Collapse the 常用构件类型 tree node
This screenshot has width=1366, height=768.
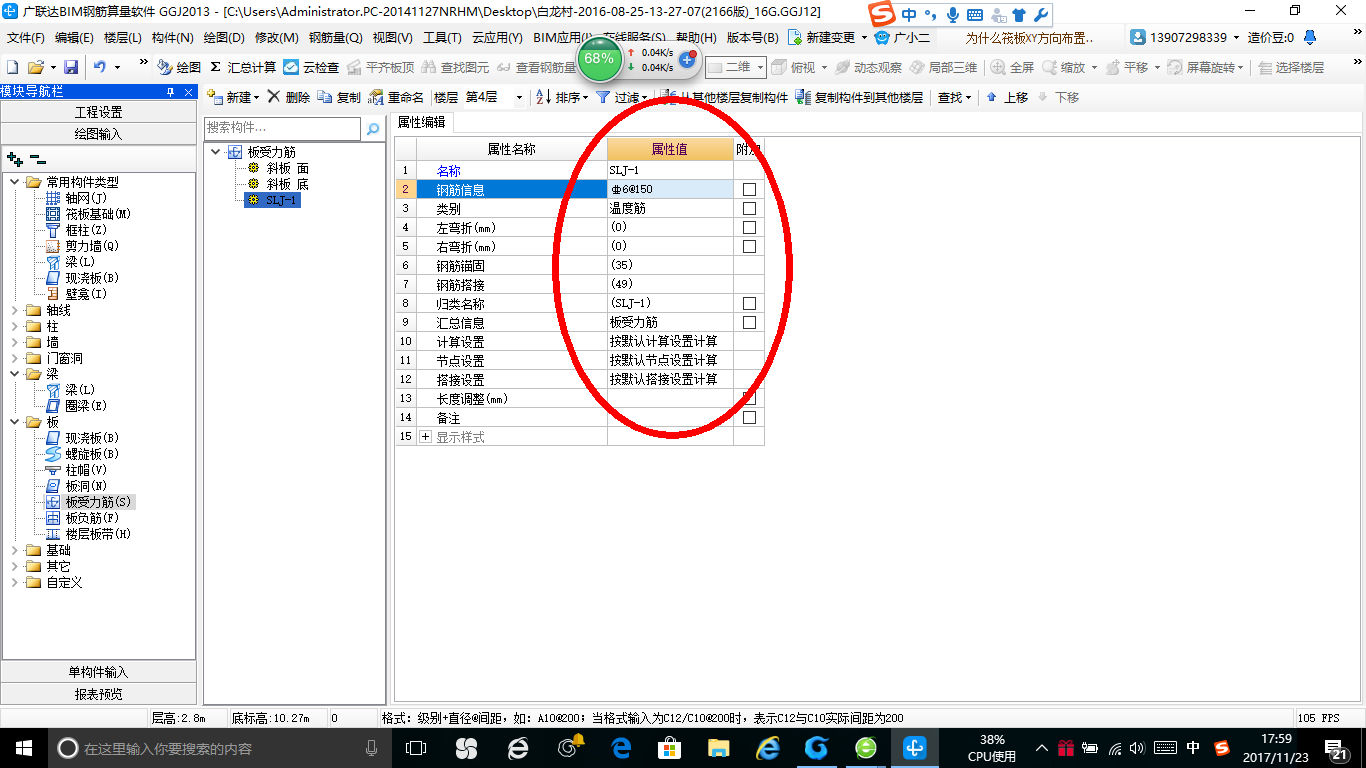coord(15,182)
